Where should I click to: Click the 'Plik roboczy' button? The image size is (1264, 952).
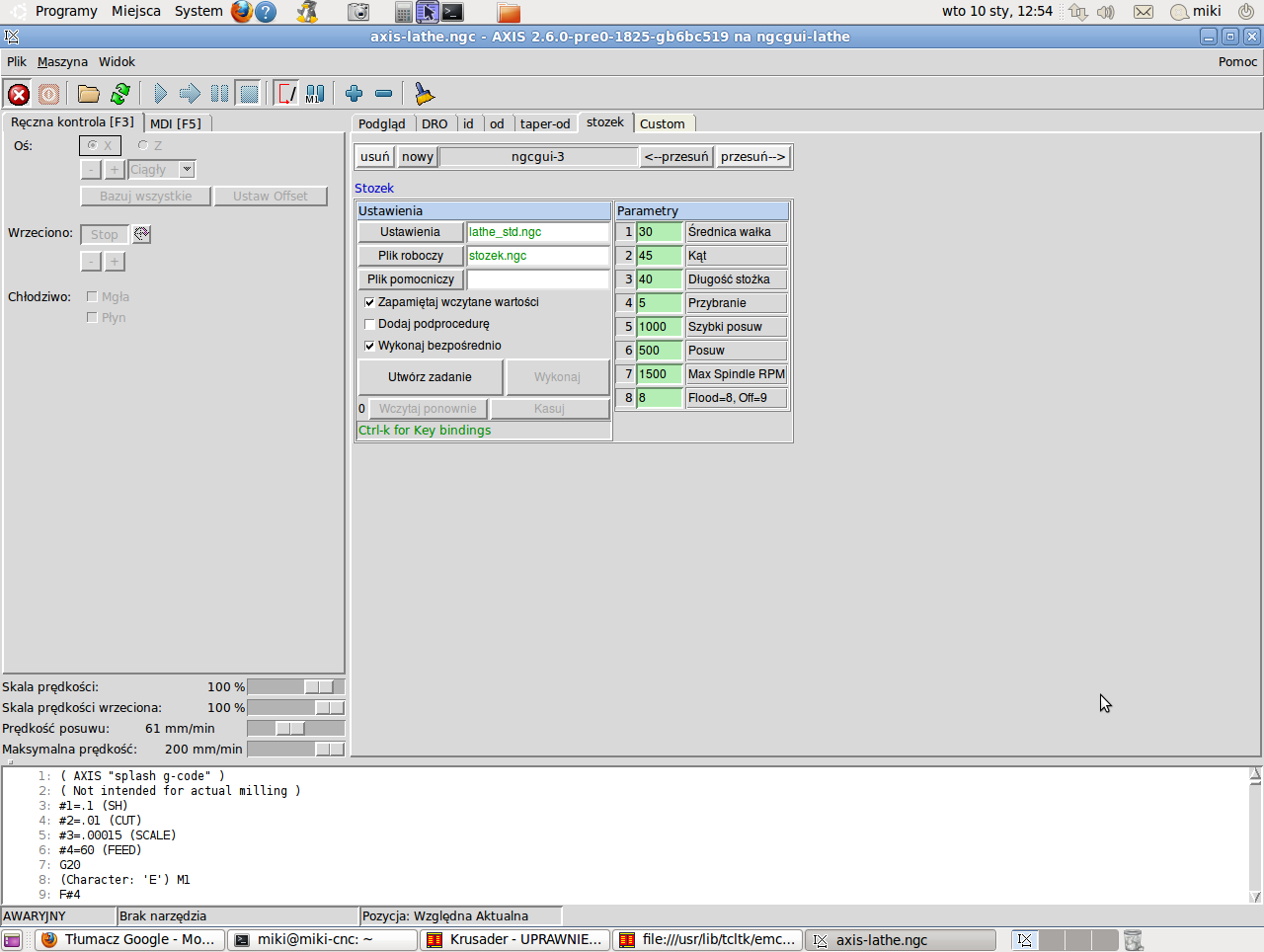coord(411,256)
